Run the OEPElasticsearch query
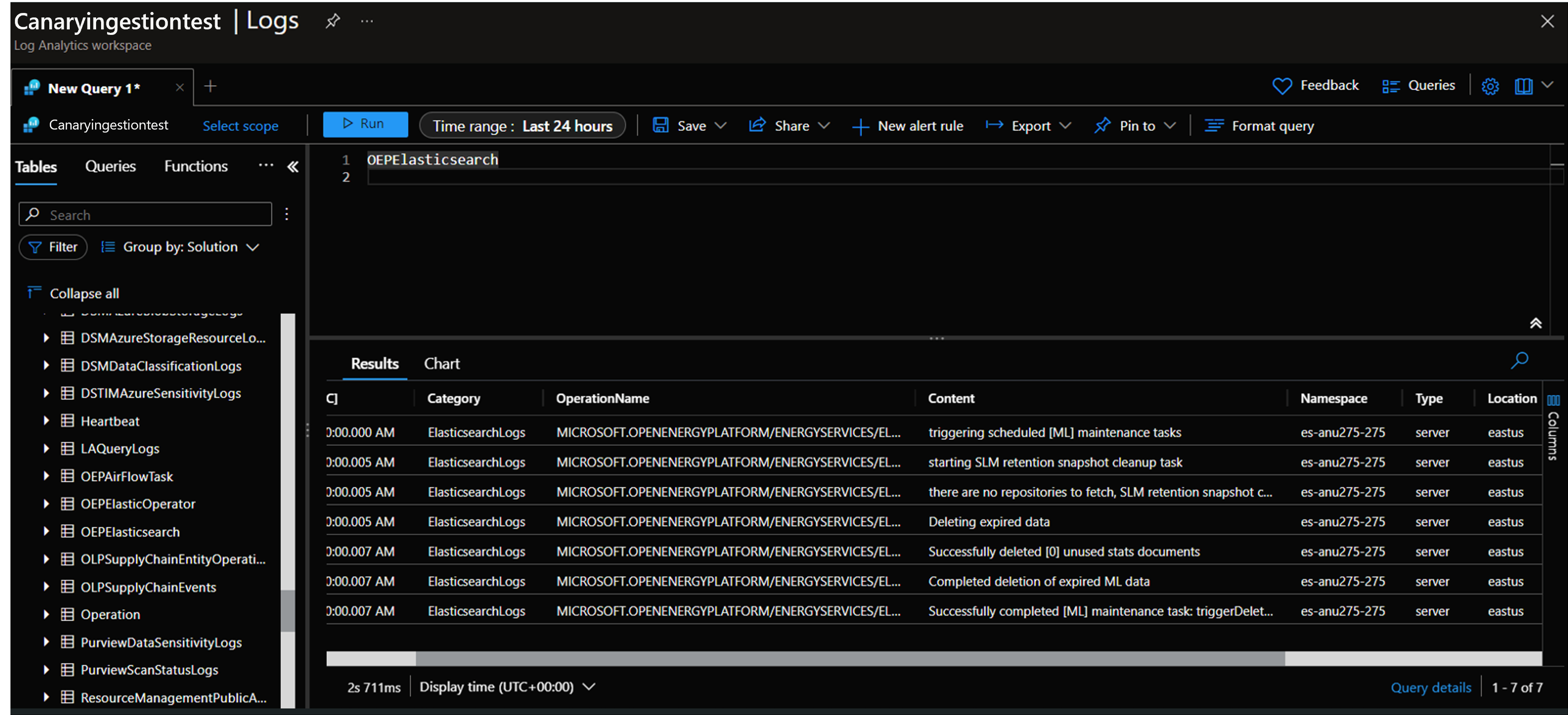1568x715 pixels. coord(365,124)
